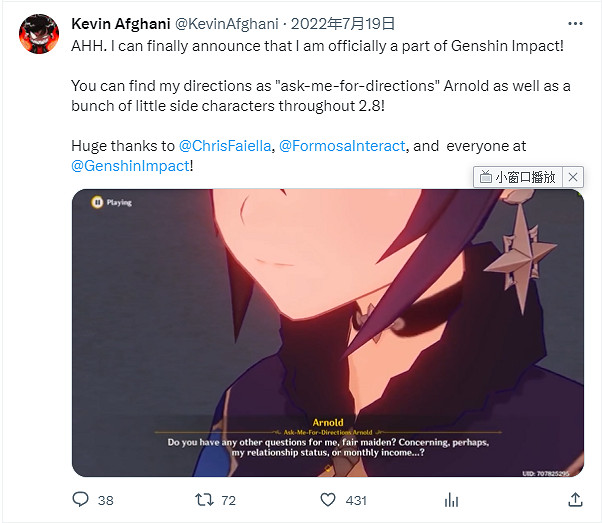Click Kevin Afghani's profile avatar
602x523 pixels.
(x=39, y=34)
